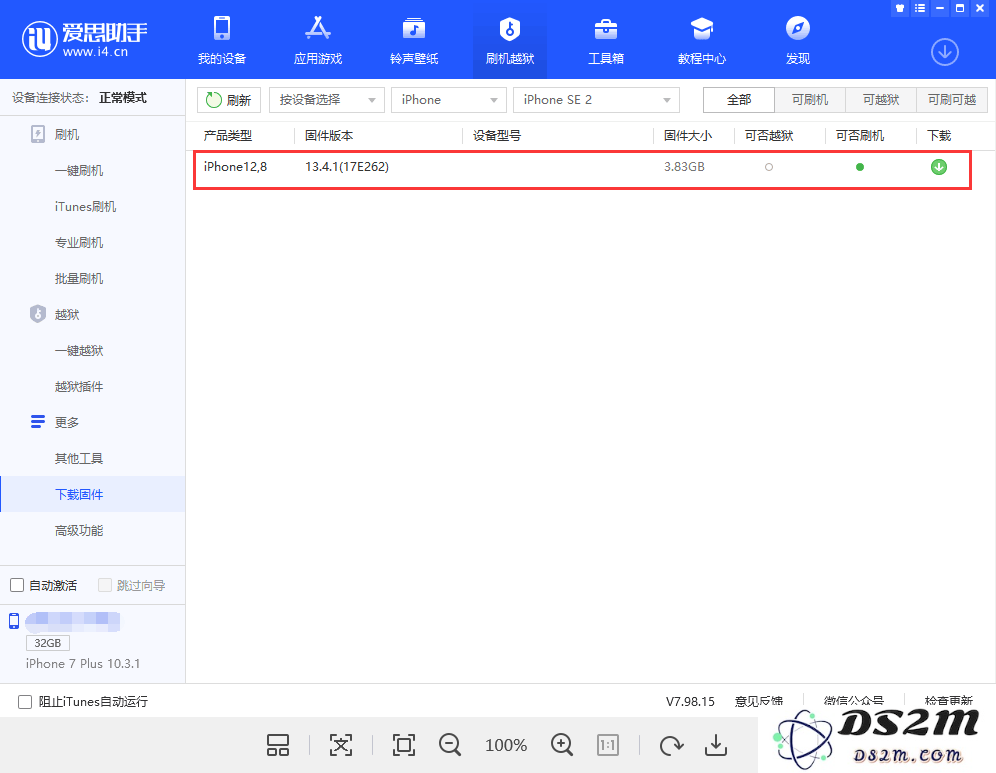Click the viewer fullscreen frame icon

403,745
